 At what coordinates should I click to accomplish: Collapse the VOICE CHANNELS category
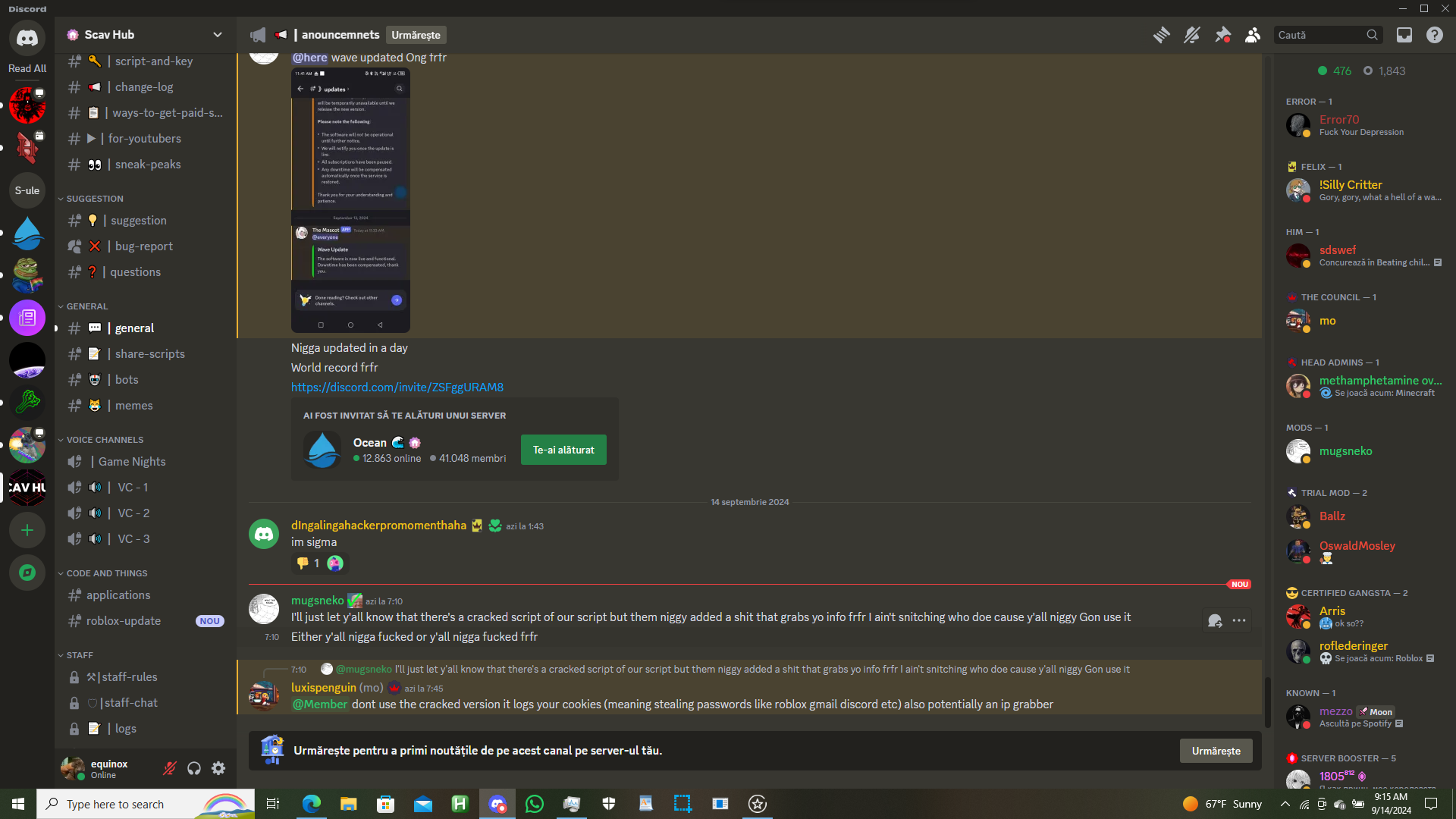105,440
